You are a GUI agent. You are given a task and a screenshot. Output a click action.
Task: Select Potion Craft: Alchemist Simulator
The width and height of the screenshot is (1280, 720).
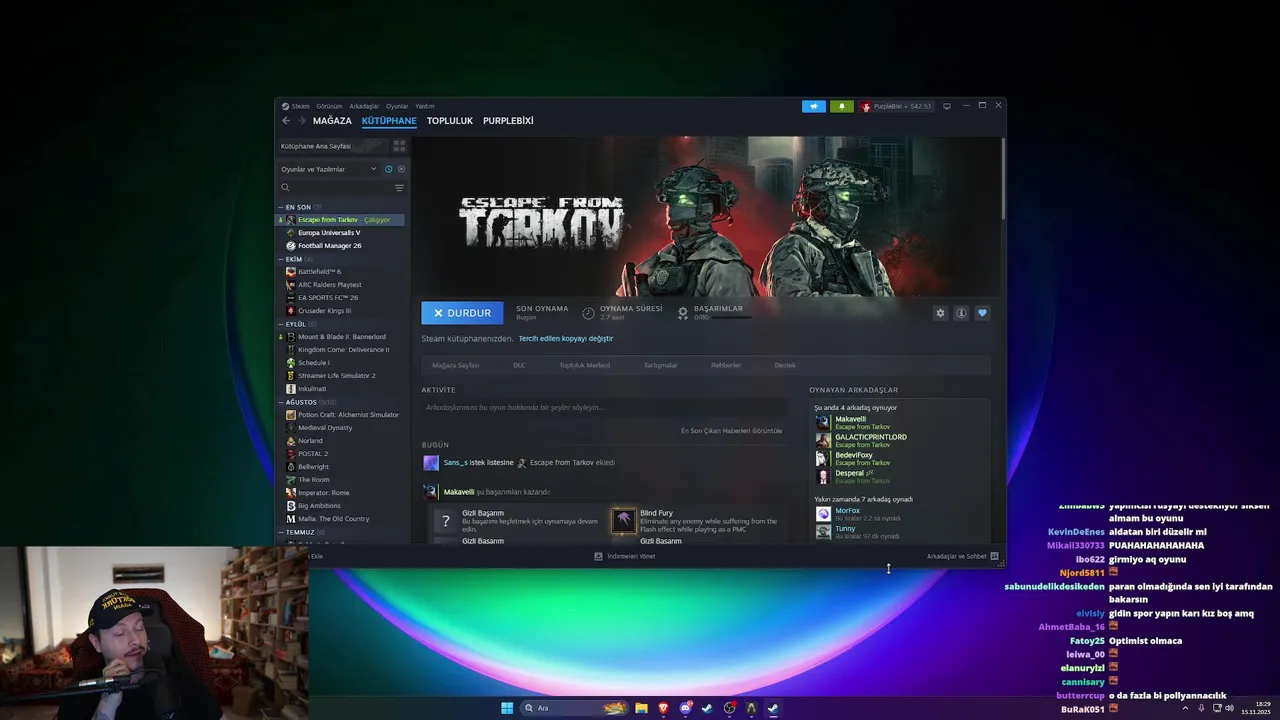tap(348, 415)
